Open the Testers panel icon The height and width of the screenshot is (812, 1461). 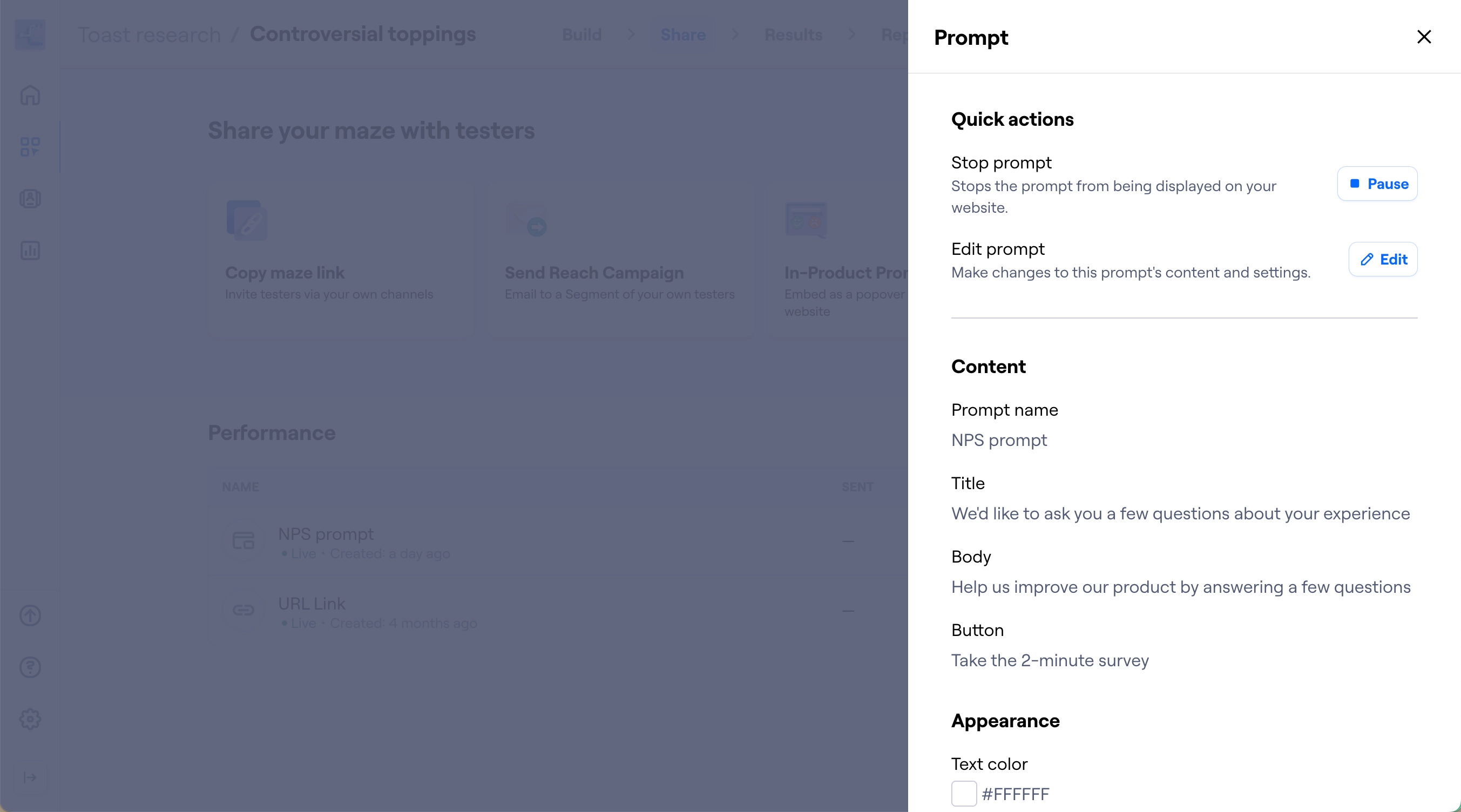pyautogui.click(x=30, y=199)
